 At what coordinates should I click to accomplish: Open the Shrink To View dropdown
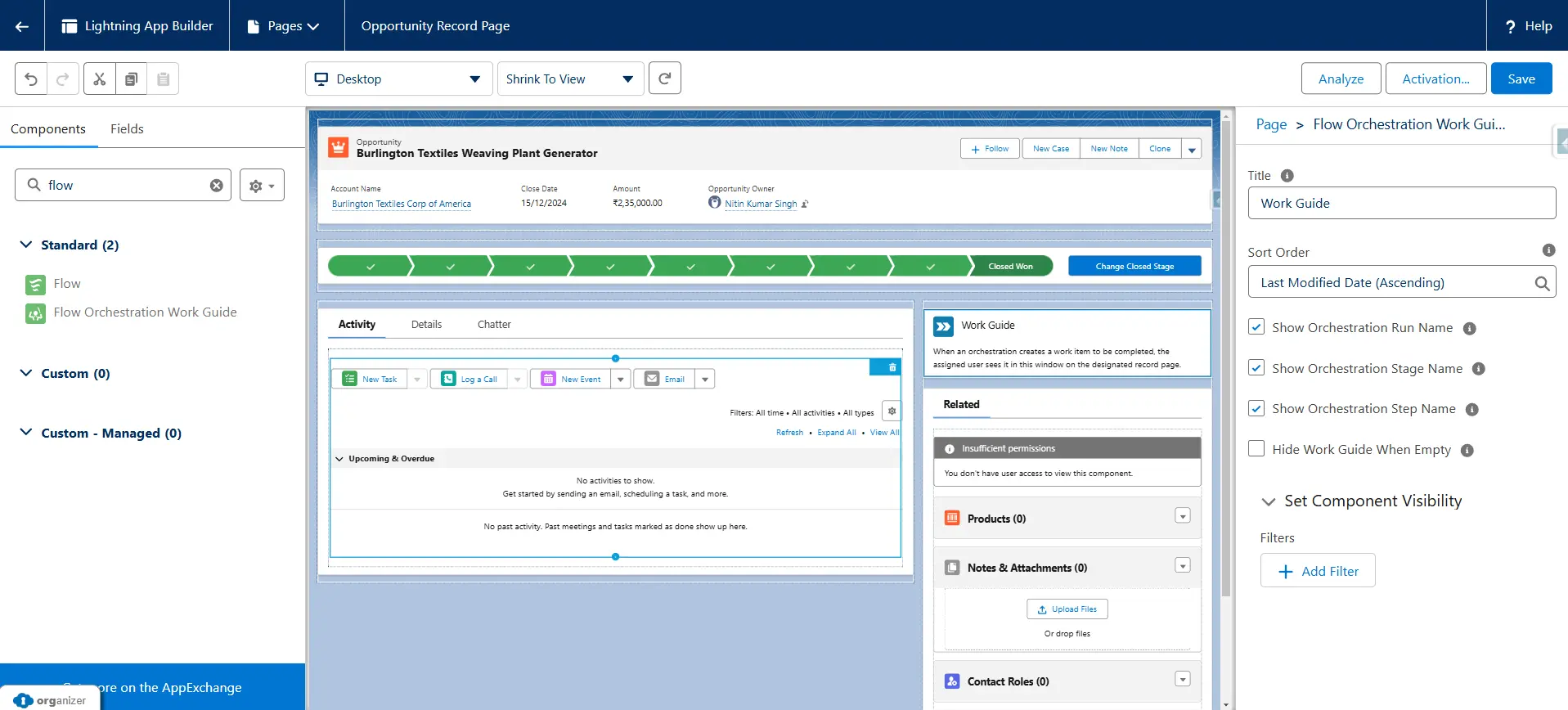[571, 79]
